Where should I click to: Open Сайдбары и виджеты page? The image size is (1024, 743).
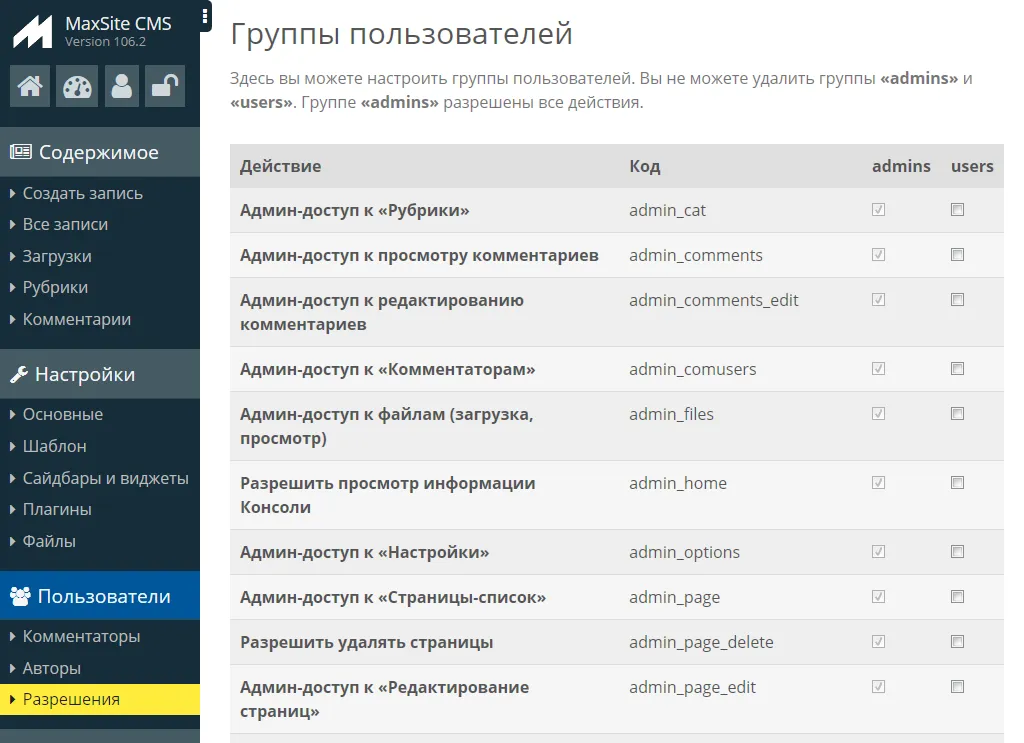point(105,478)
